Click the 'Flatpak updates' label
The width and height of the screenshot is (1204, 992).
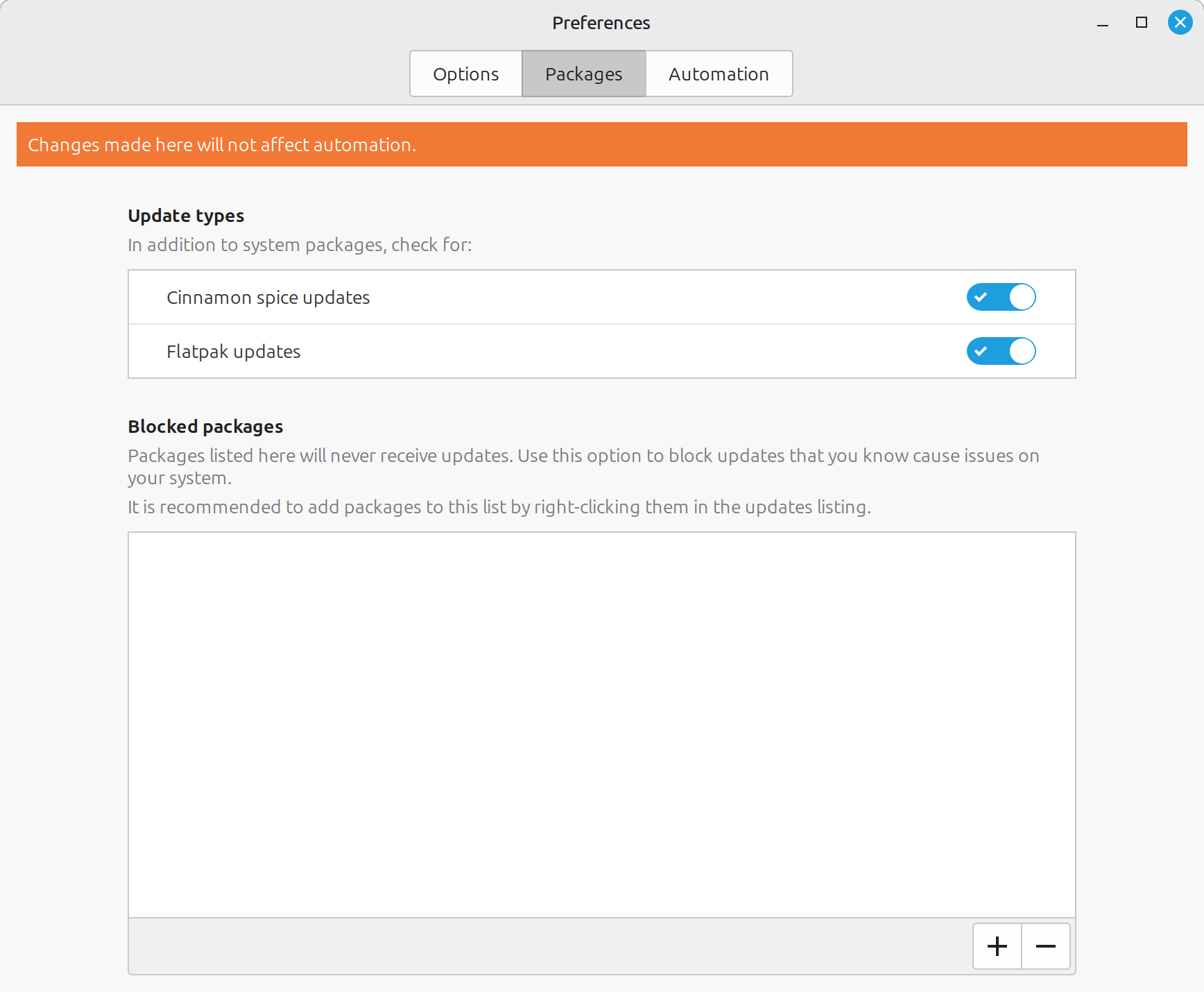(233, 351)
